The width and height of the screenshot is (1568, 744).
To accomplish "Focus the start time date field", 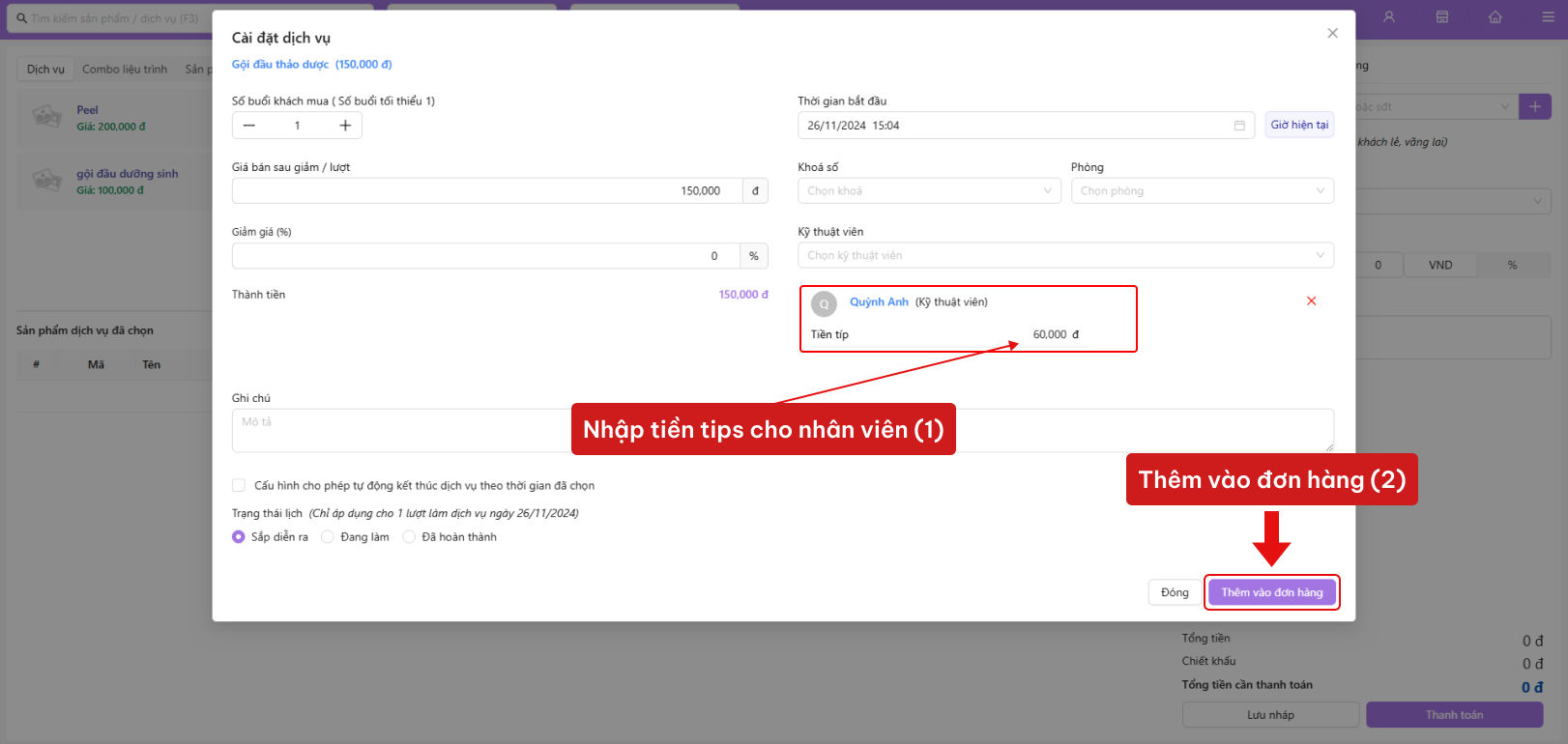I will [x=1027, y=126].
